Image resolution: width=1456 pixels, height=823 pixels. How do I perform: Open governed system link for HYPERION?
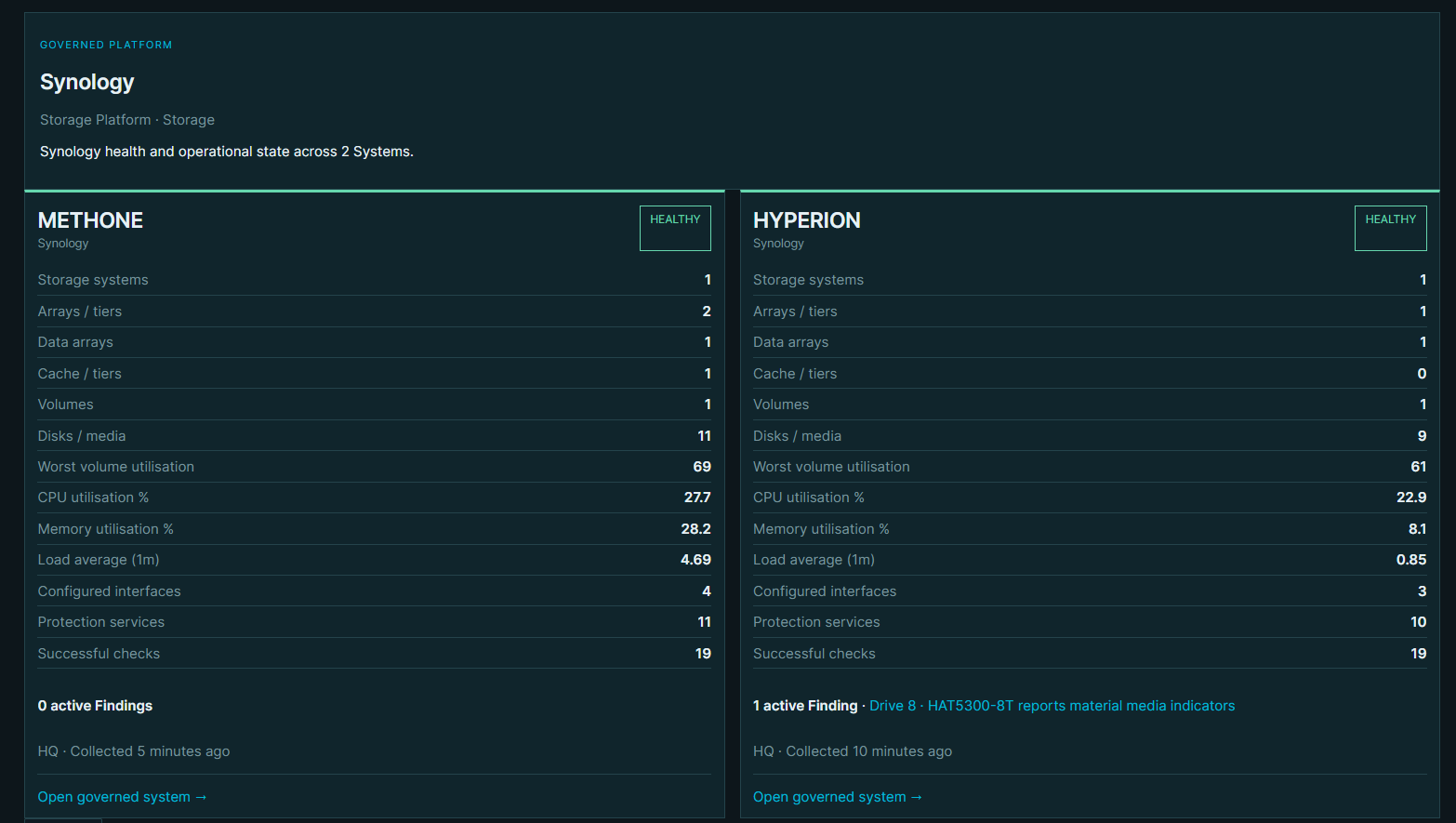coord(837,797)
